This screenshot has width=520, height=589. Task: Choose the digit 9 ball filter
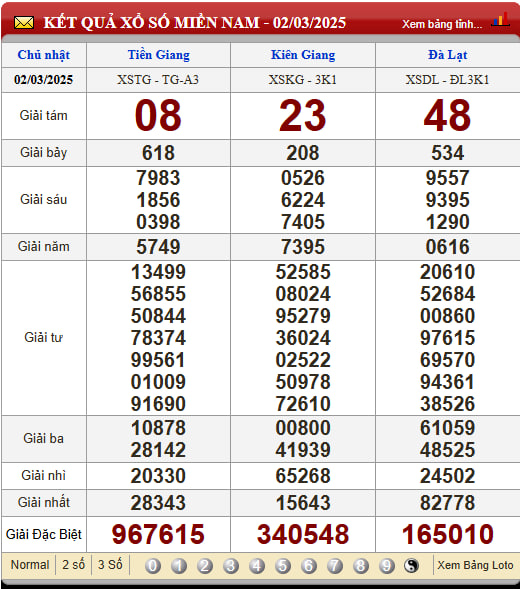[387, 566]
